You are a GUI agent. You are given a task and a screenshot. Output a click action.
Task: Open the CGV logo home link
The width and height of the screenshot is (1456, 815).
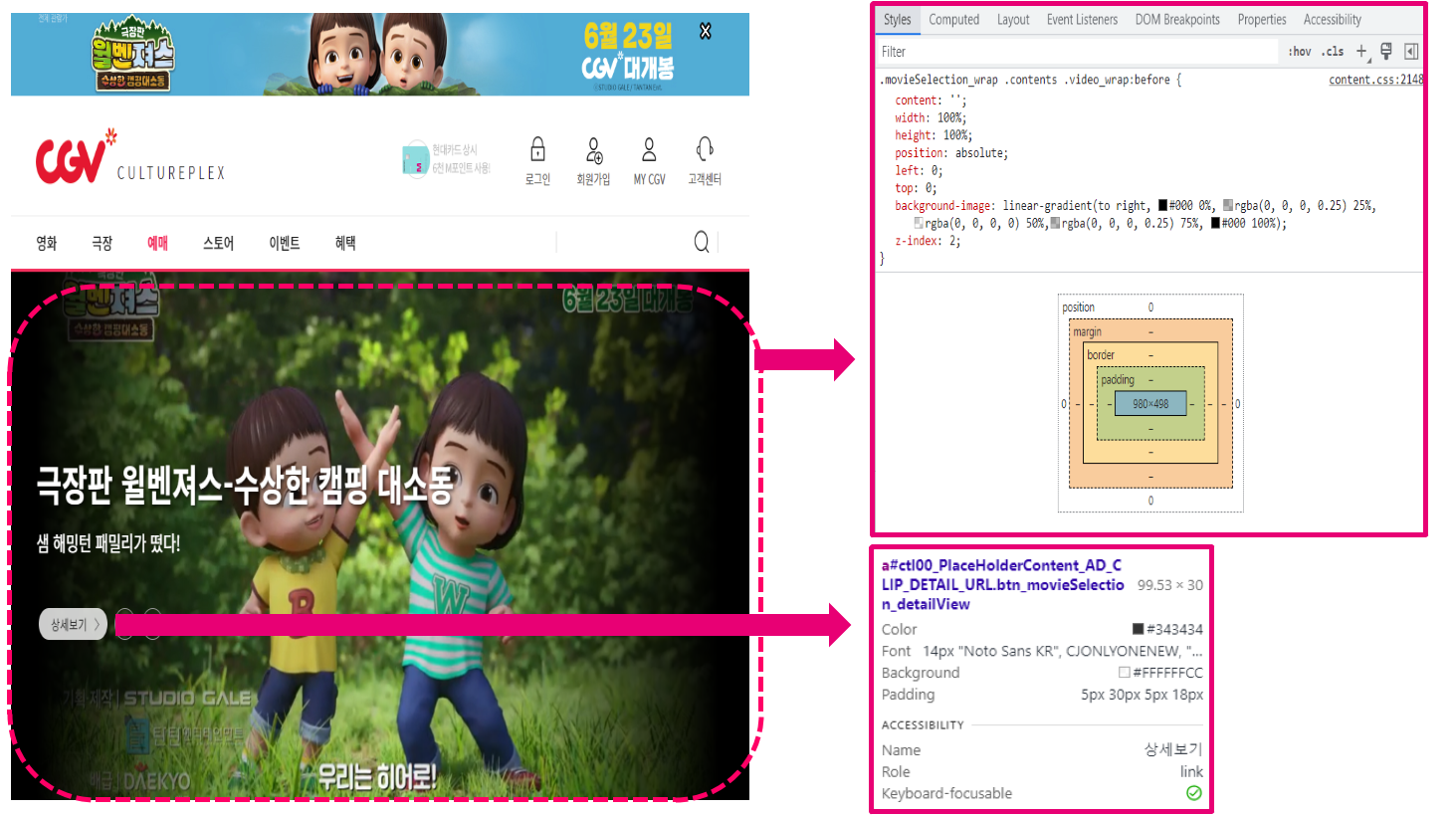coord(77,157)
